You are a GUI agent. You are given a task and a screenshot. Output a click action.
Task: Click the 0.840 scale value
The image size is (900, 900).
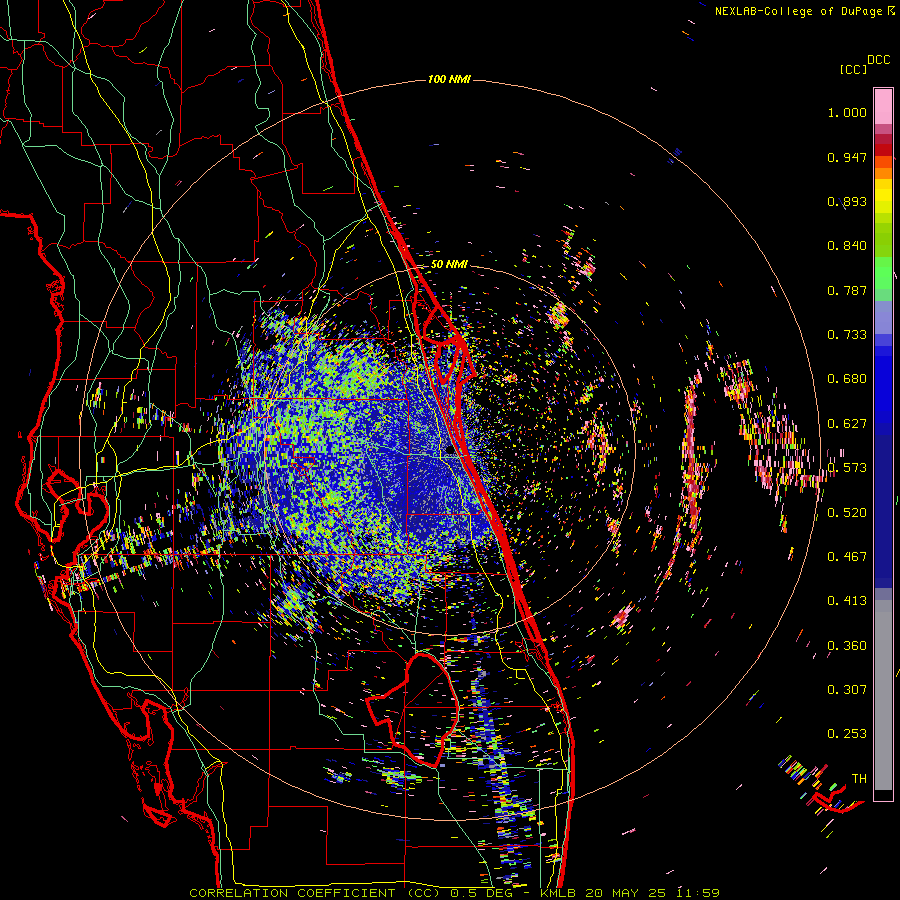tap(847, 246)
